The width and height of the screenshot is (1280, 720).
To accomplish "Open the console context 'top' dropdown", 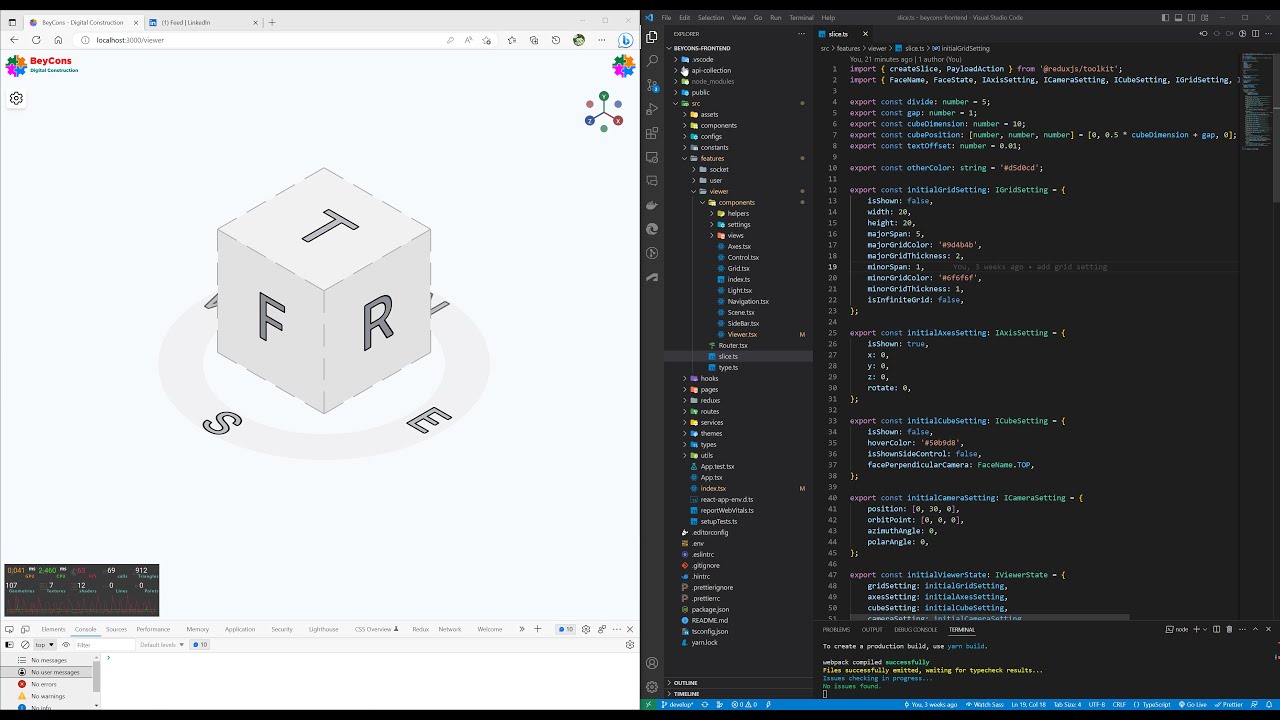I will click(x=45, y=645).
